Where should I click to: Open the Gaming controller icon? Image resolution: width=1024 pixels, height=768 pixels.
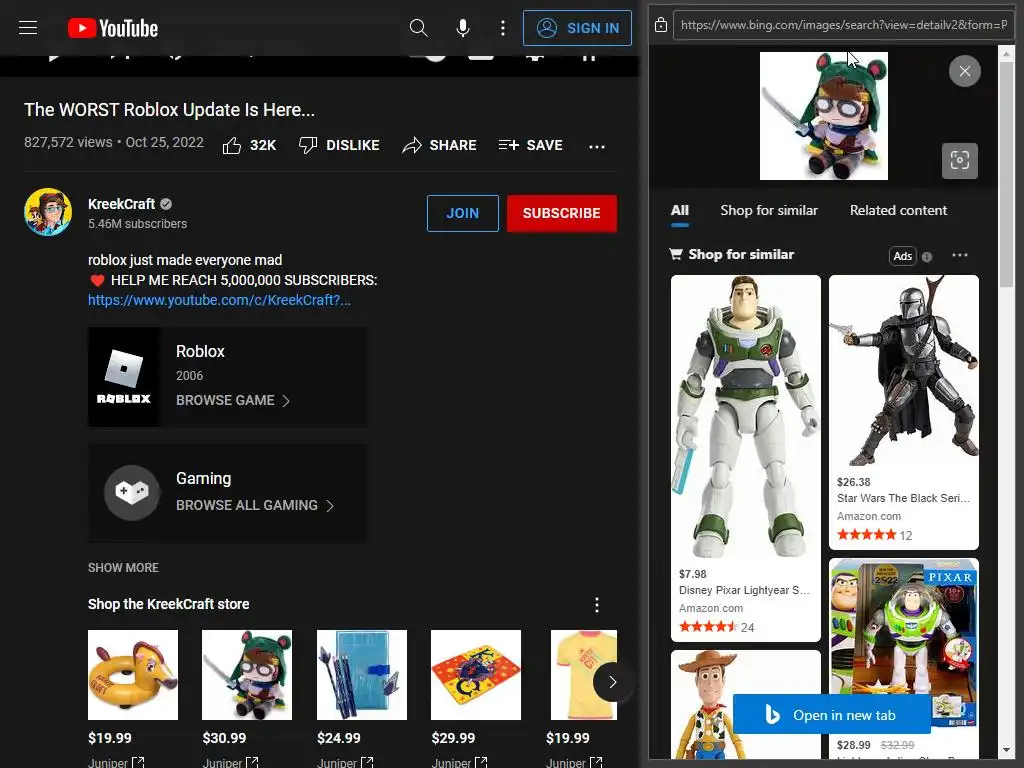(x=132, y=492)
